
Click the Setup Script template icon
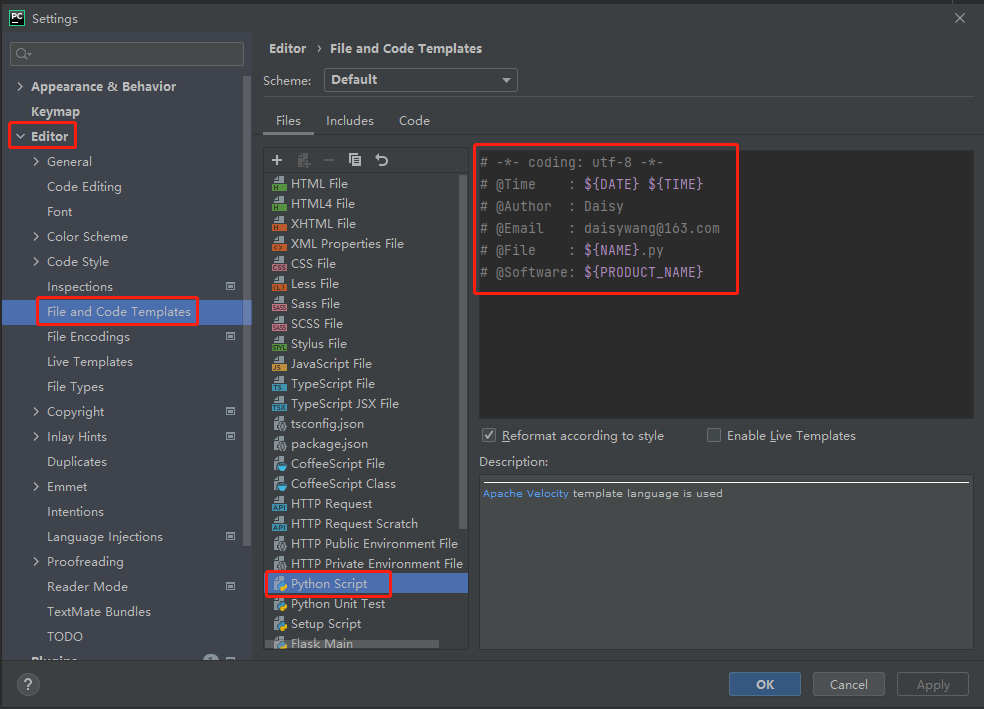tap(280, 624)
